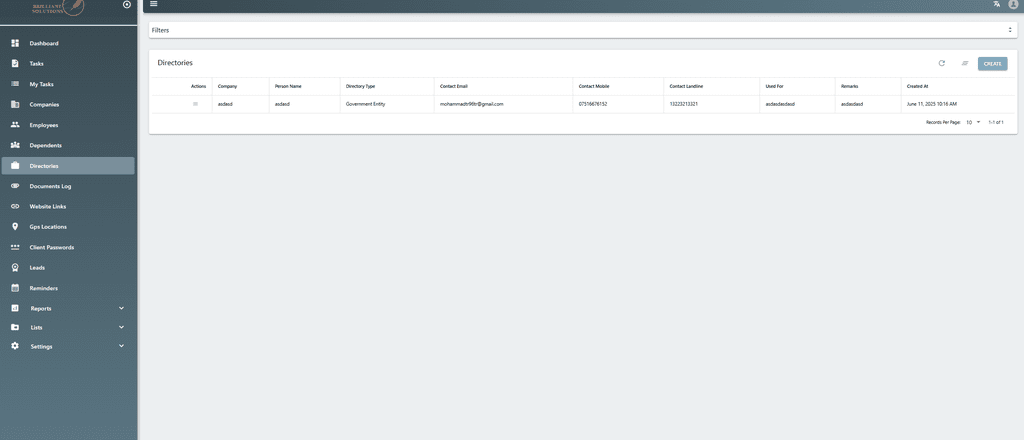The width and height of the screenshot is (1024, 440).
Task: Click the Tasks document icon
Action: coord(15,63)
